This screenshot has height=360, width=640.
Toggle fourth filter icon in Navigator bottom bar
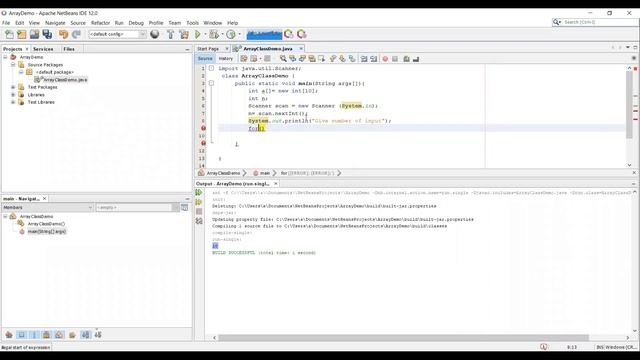click(47, 335)
